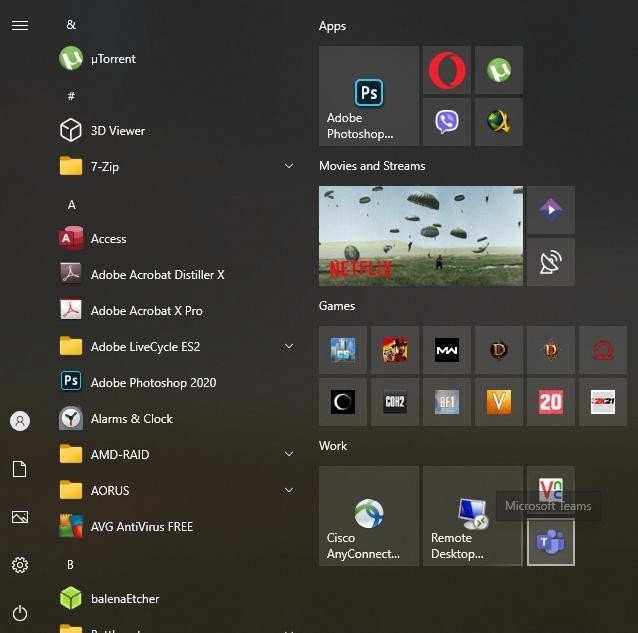The image size is (638, 633).
Task: Open the VNC tile in Work group
Action: click(551, 488)
